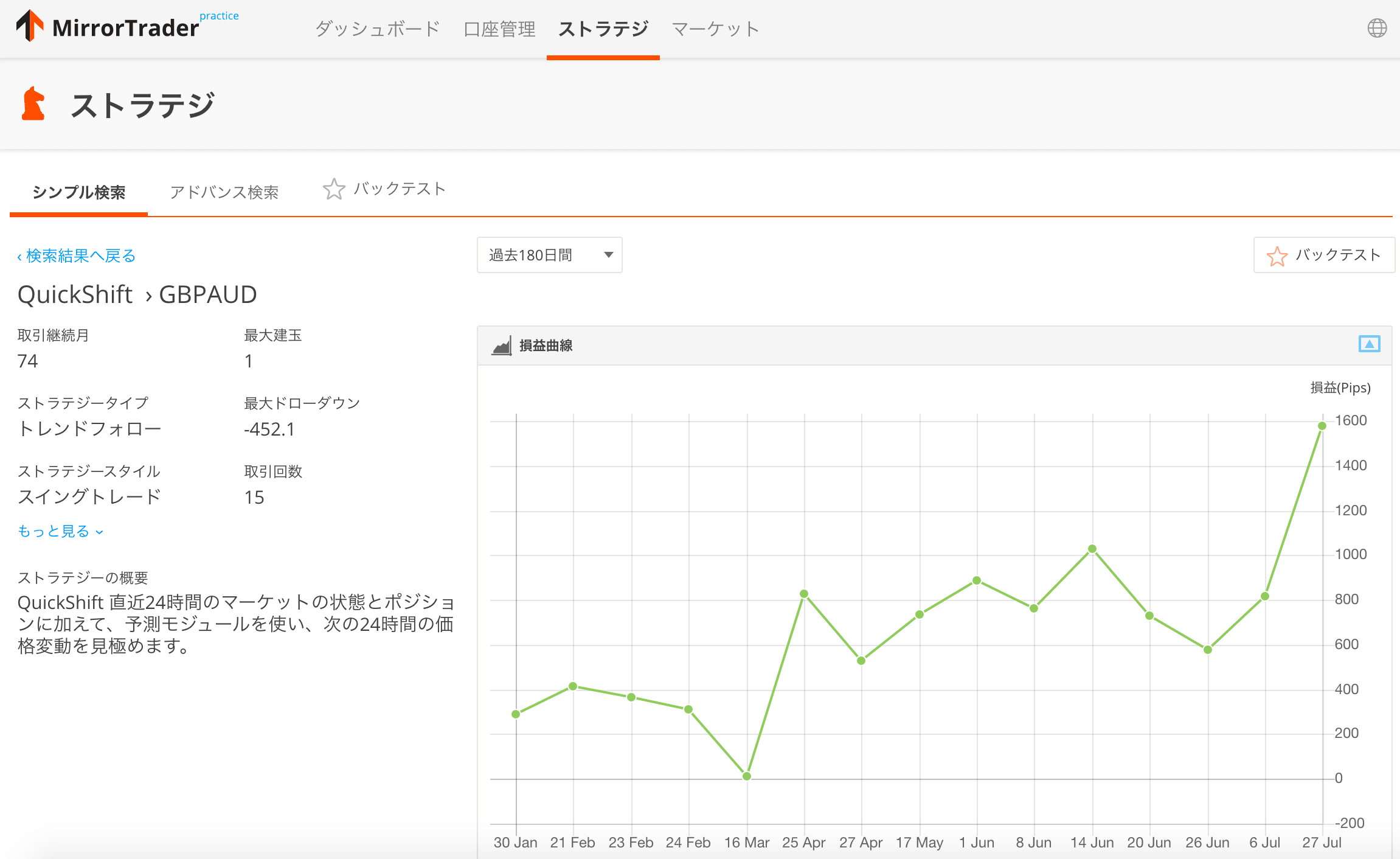Viewport: 1400px width, 859px height.
Task: Click the 27 Jul data point on the chart
Action: click(x=1322, y=426)
